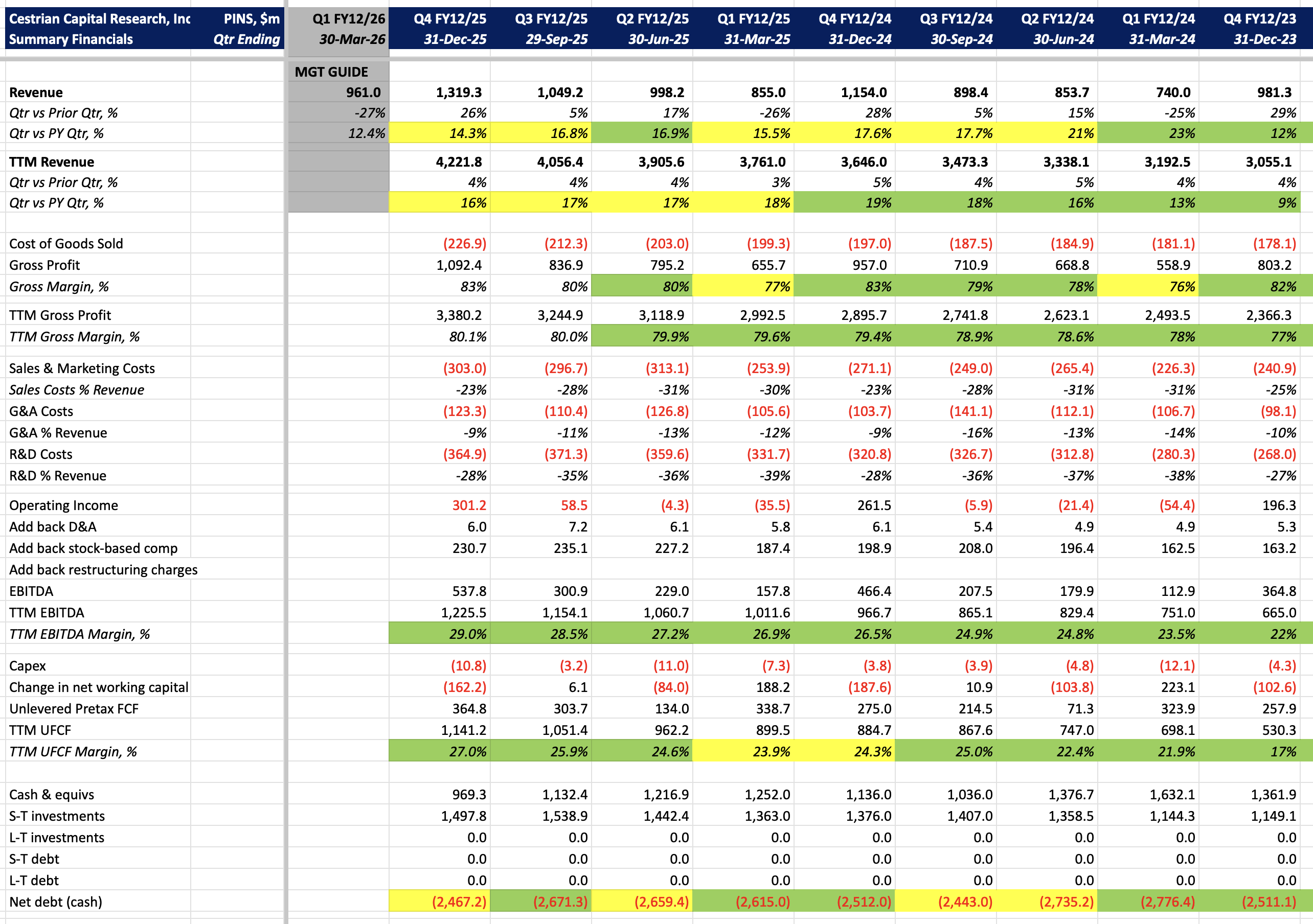This screenshot has width=1313, height=924.
Task: Select TTM Revenue value 4,221.8
Action: (458, 162)
